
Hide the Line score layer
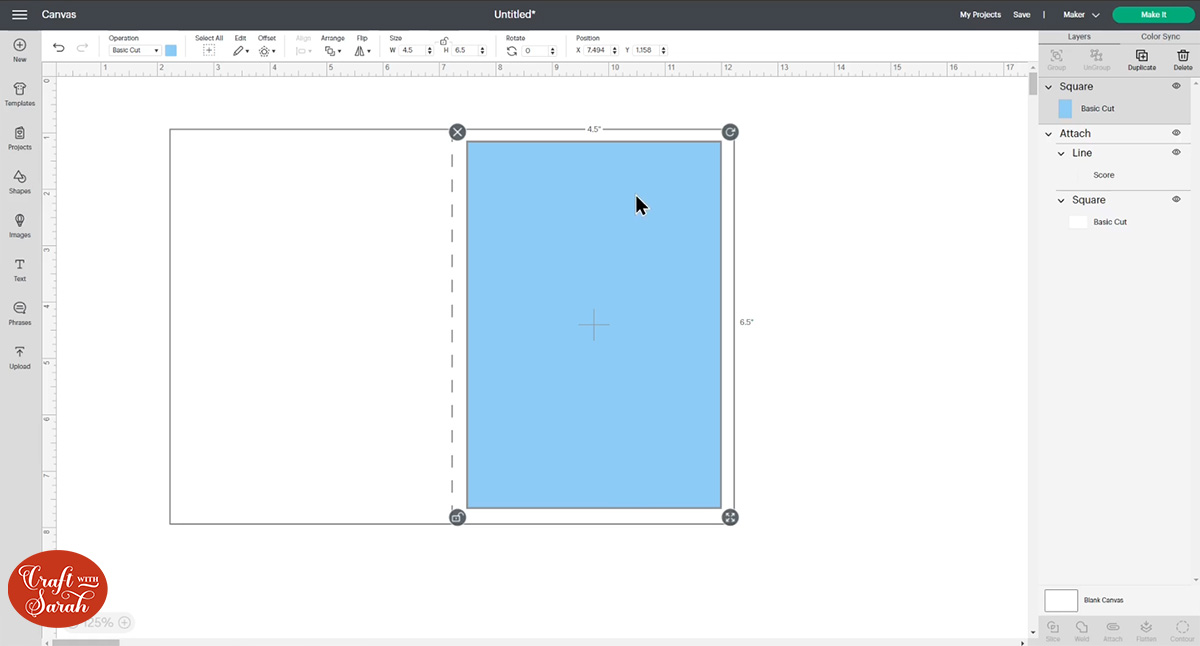(x=1176, y=153)
